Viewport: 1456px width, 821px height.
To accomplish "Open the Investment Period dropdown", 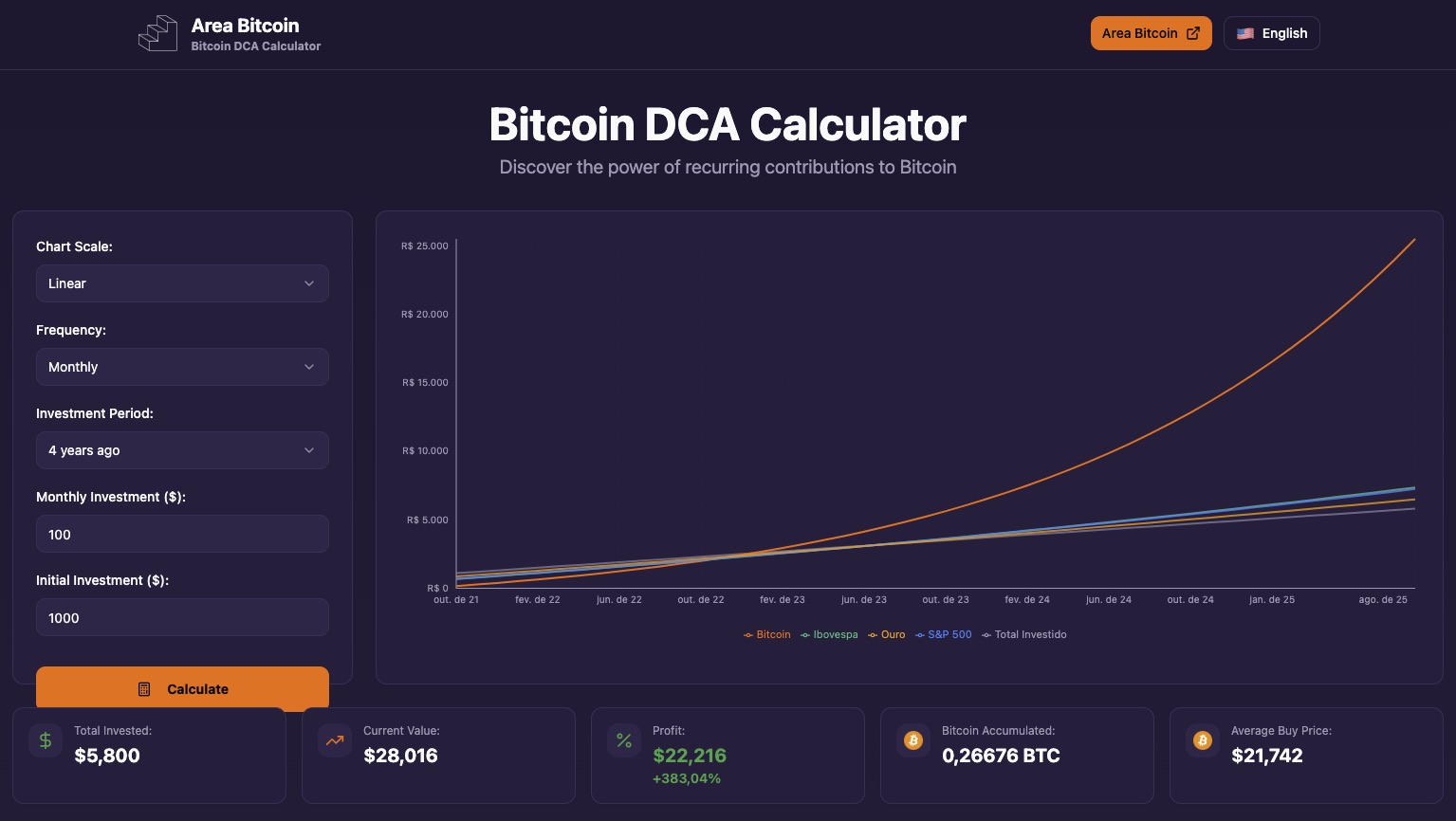I will coord(182,450).
